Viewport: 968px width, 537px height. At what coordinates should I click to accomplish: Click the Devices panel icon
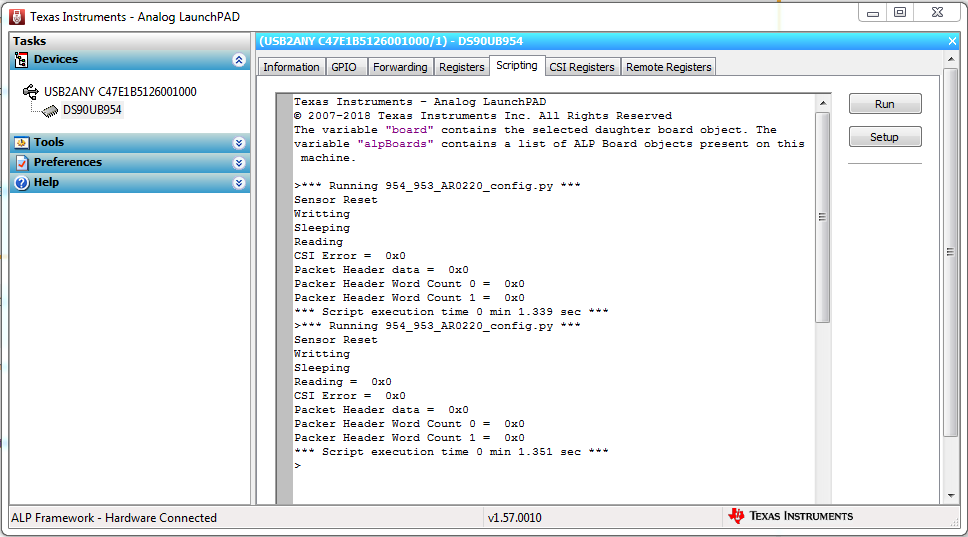click(x=21, y=60)
